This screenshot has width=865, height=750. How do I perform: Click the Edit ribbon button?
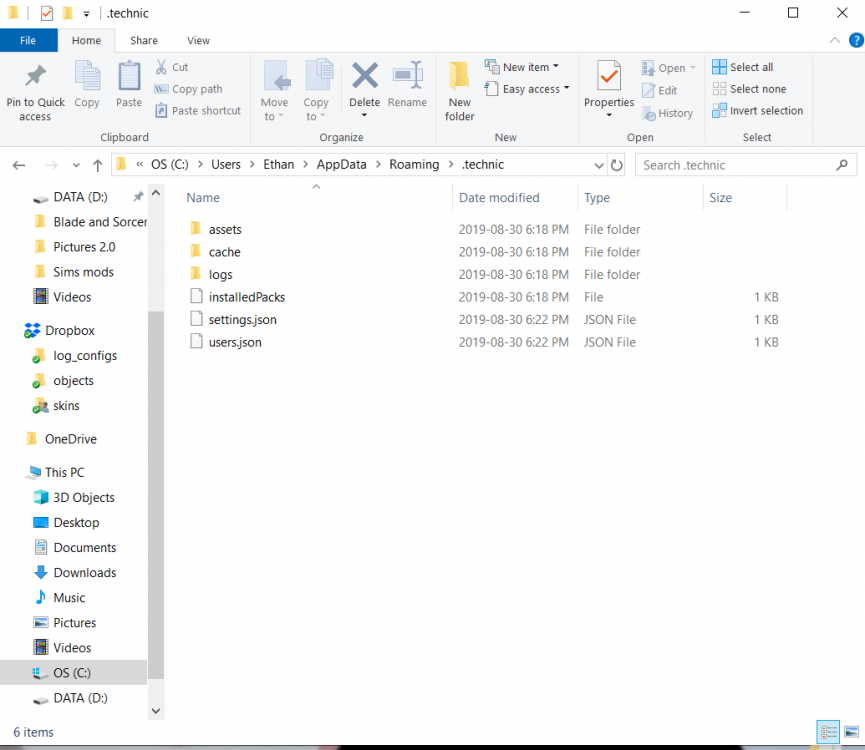click(659, 90)
